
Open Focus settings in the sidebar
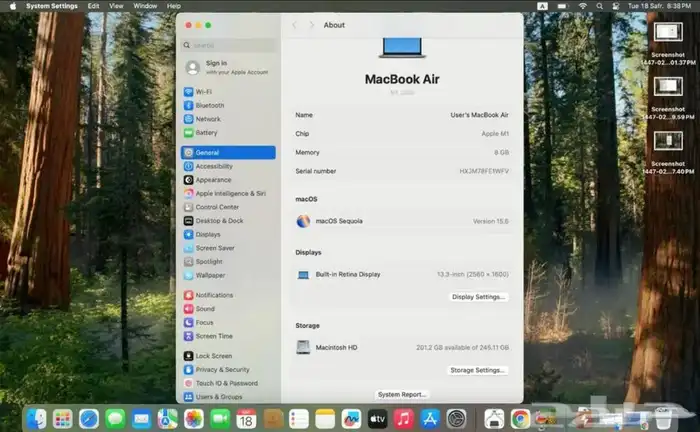pyautogui.click(x=228, y=322)
